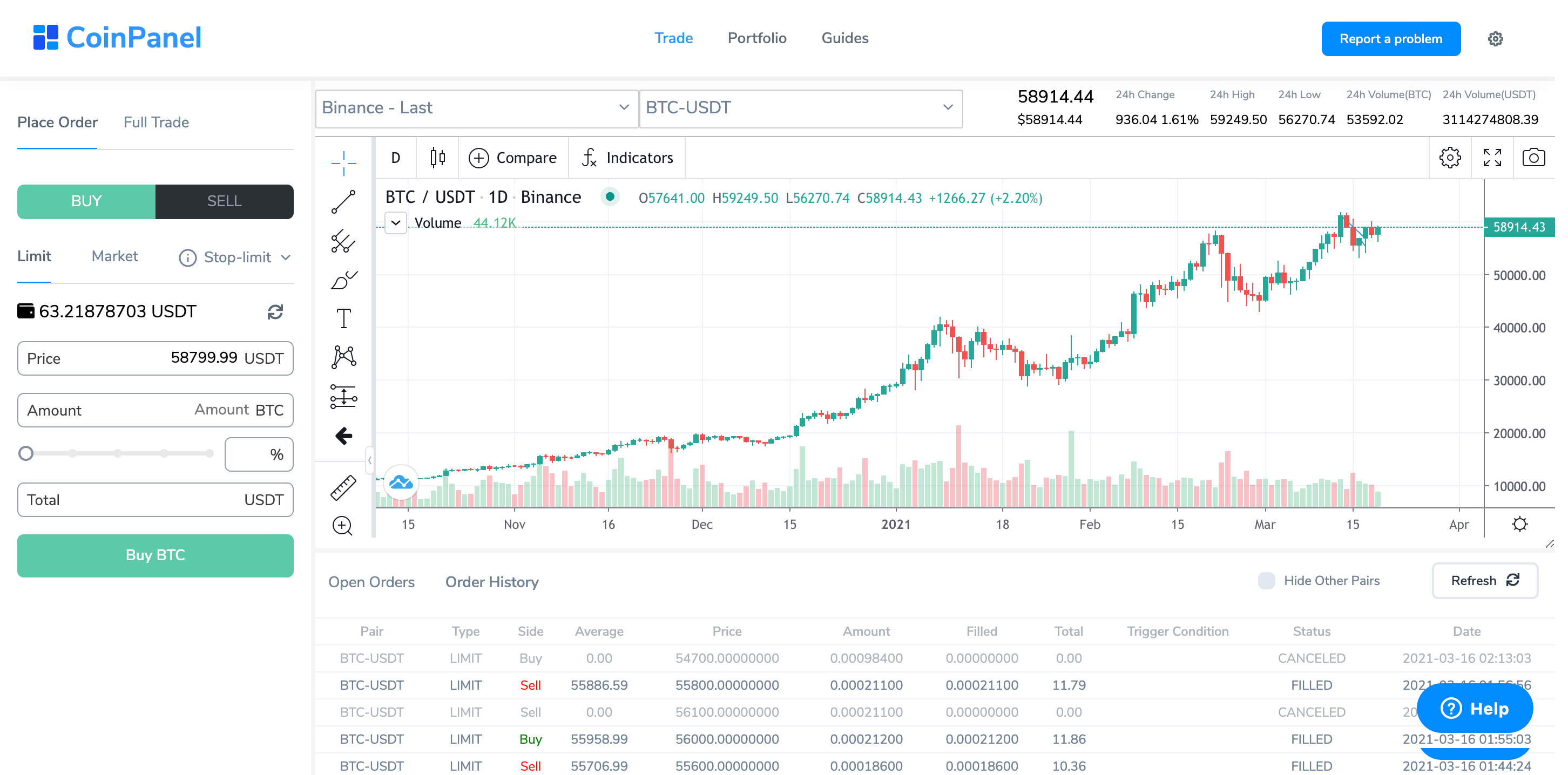Toggle the BTC/USDT data source dot indicator
Image resolution: width=1568 pixels, height=775 pixels.
(x=609, y=196)
